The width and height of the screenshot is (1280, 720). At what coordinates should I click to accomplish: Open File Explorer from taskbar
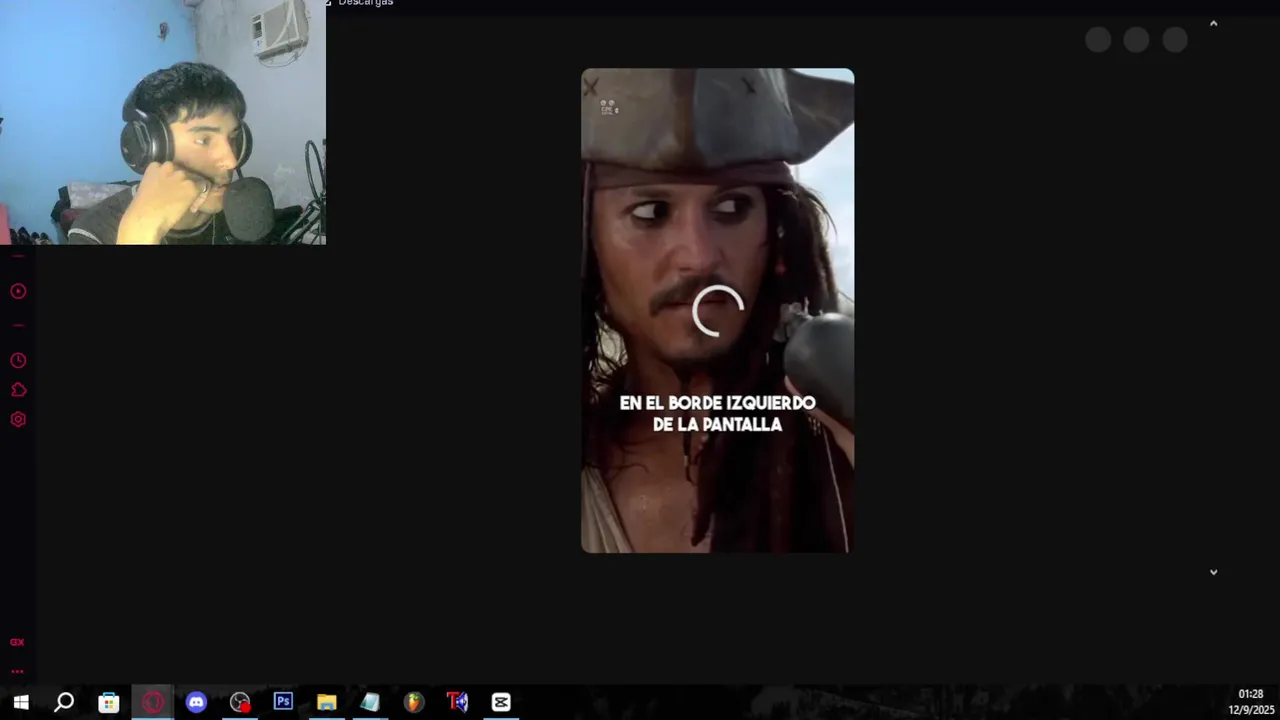click(x=327, y=702)
